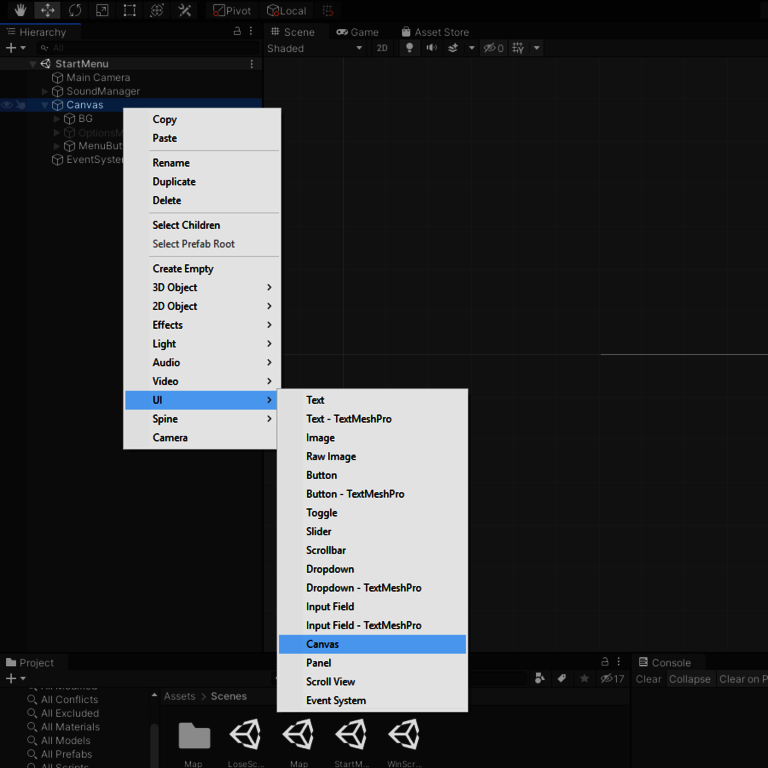
Task: Choose Rename in context menu
Action: click(x=202, y=163)
